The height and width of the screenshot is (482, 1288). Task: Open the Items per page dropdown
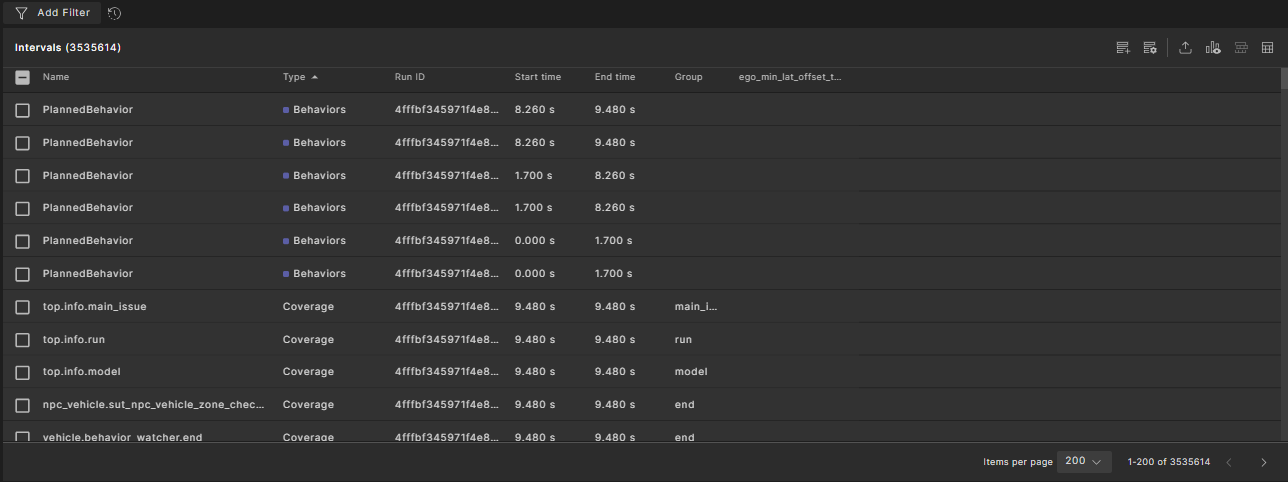[x=1084, y=462]
